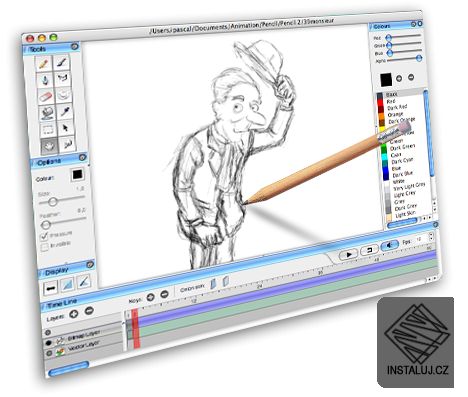The width and height of the screenshot is (468, 397).
Task: Select the Polyline tool
Action: click(x=63, y=79)
